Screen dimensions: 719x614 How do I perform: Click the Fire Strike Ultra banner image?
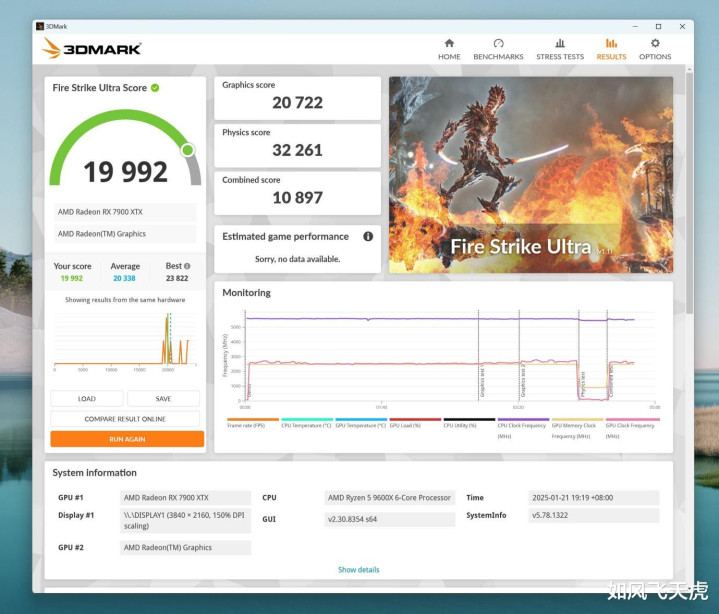530,174
